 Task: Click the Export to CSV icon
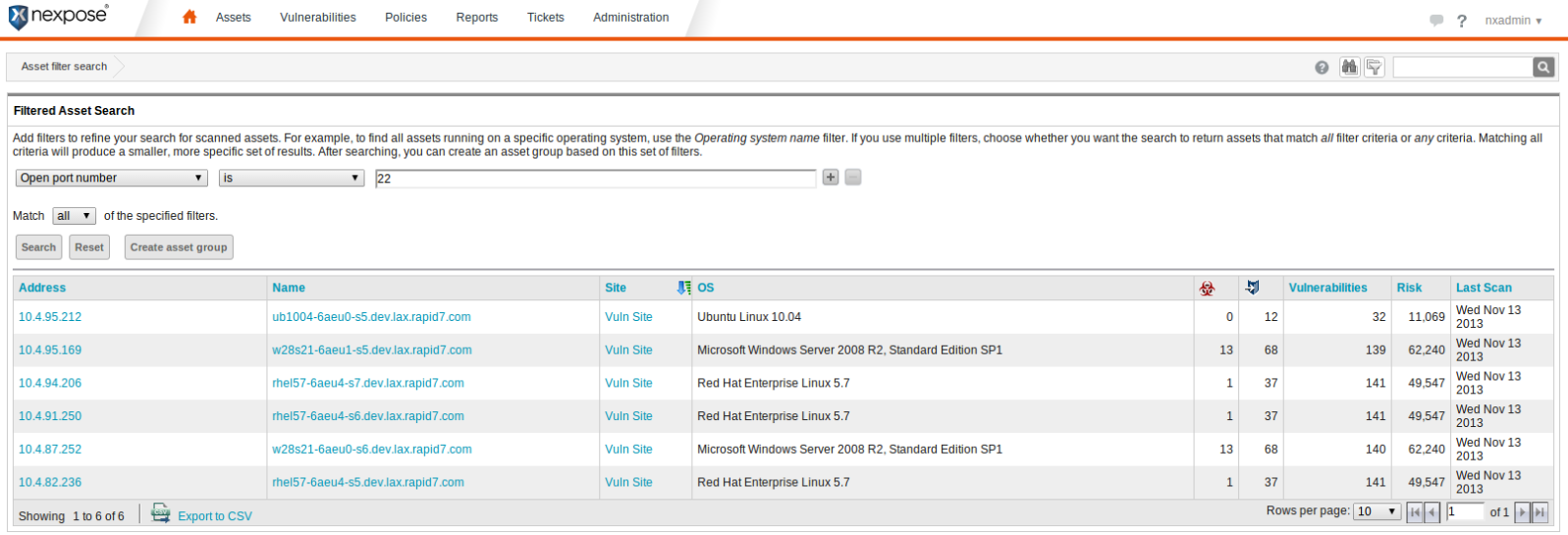(x=161, y=514)
